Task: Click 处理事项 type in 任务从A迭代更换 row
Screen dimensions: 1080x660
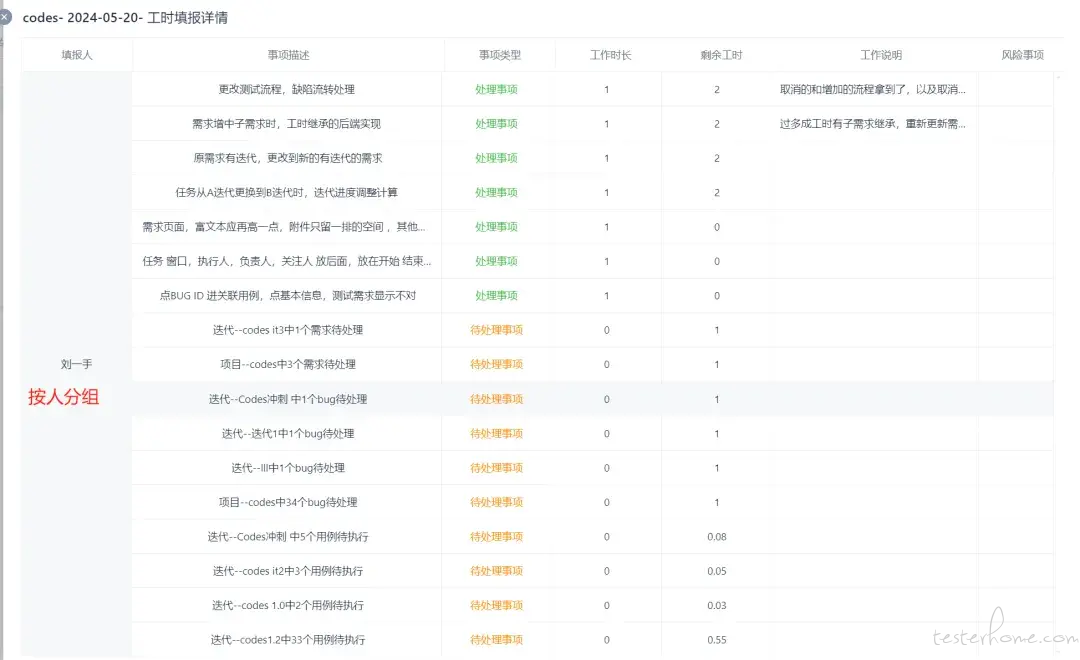Action: coord(496,193)
